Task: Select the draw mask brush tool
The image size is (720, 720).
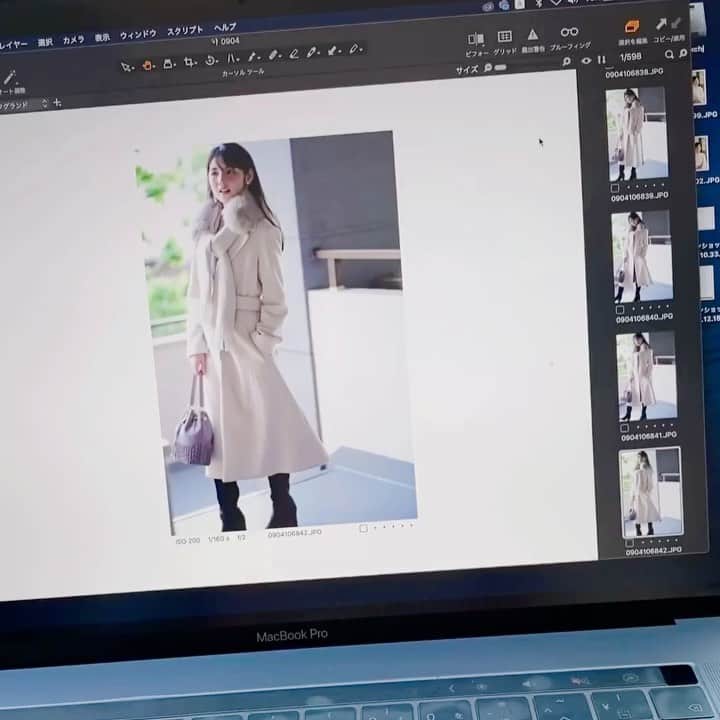Action: point(275,55)
